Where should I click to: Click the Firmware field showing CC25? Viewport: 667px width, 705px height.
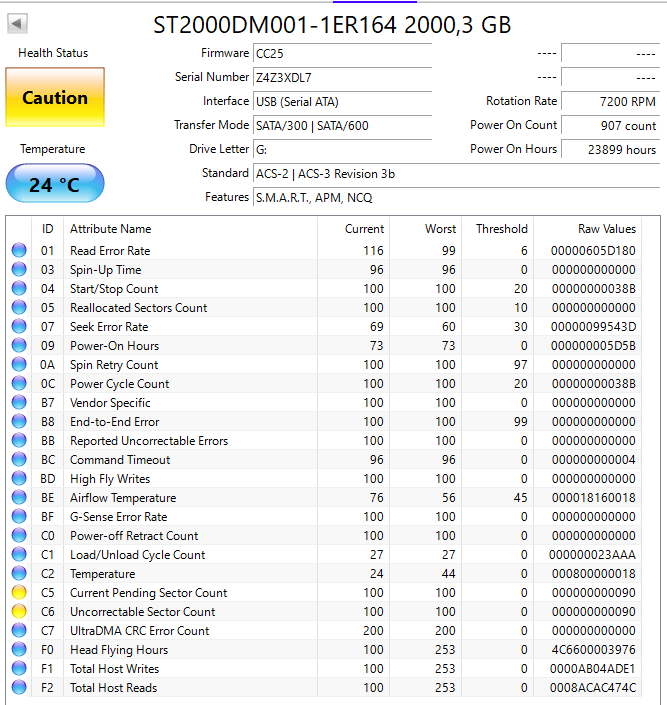click(342, 53)
